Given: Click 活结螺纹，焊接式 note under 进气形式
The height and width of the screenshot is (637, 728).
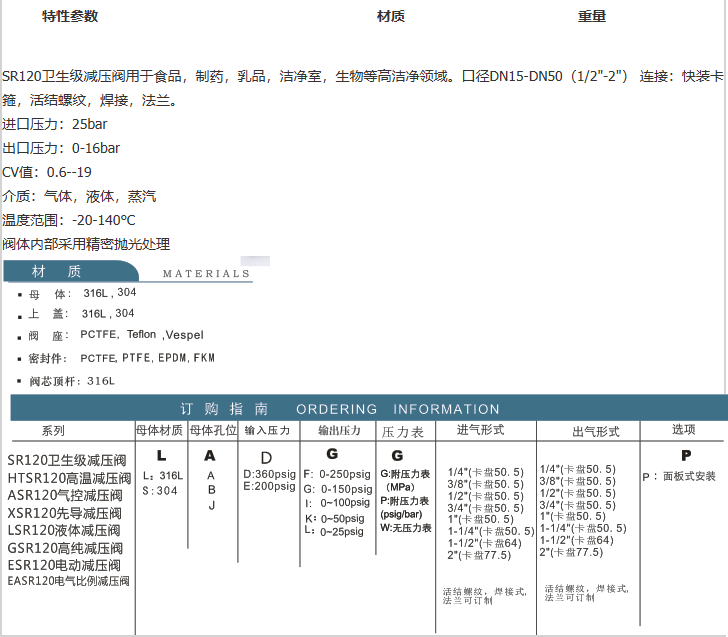Looking at the screenshot, I should 484,596.
